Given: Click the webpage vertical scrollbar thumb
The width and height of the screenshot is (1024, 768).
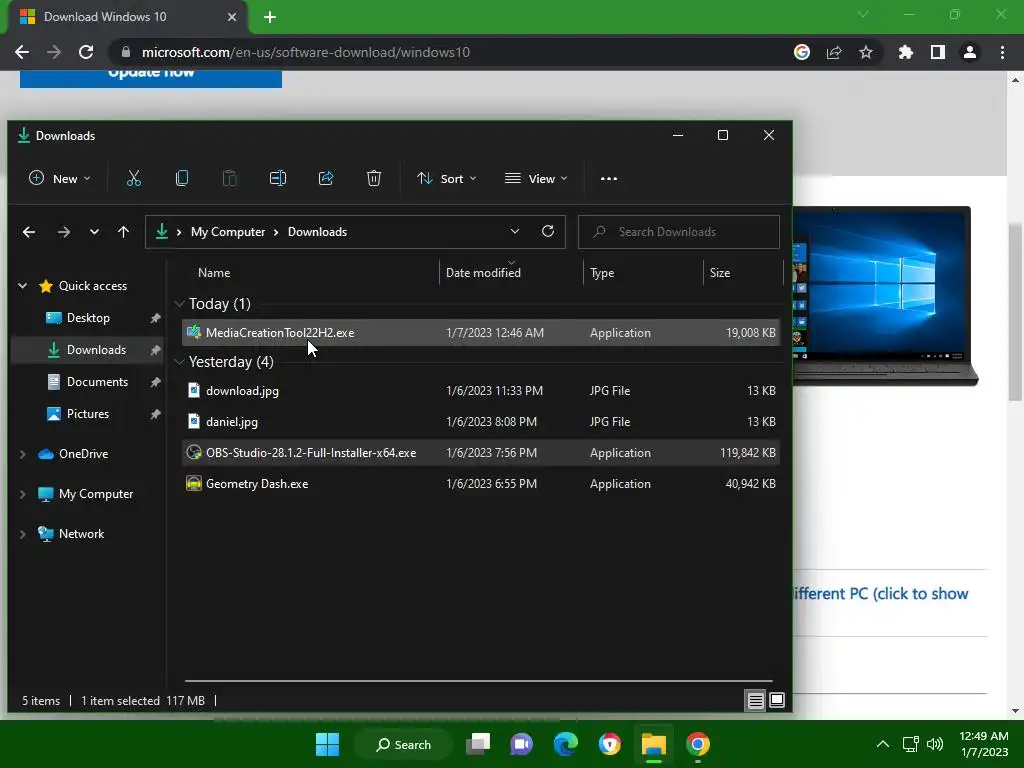Looking at the screenshot, I should pos(1016,312).
